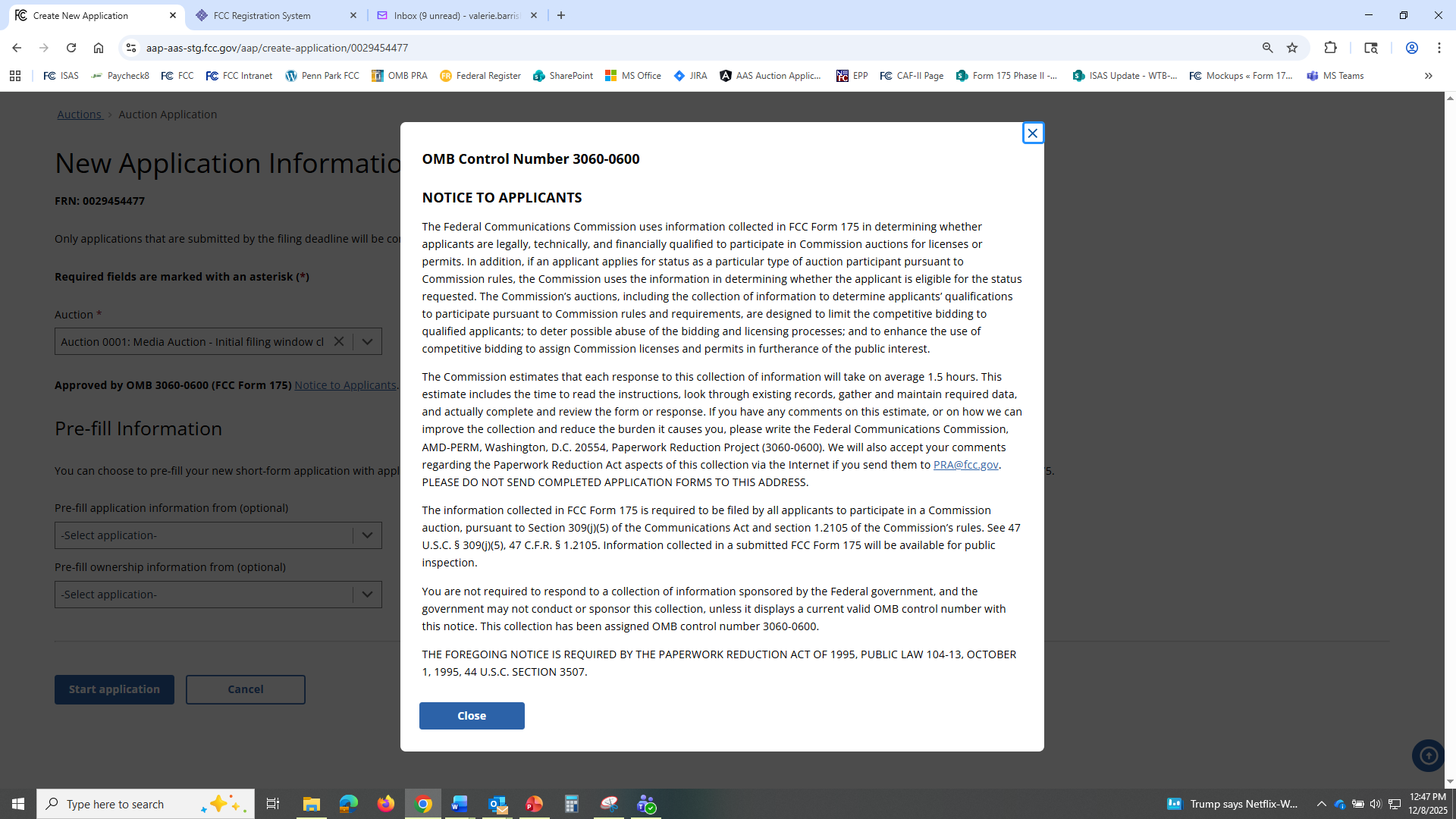The height and width of the screenshot is (819, 1456).
Task: Click the blue Close button
Action: [x=471, y=716]
